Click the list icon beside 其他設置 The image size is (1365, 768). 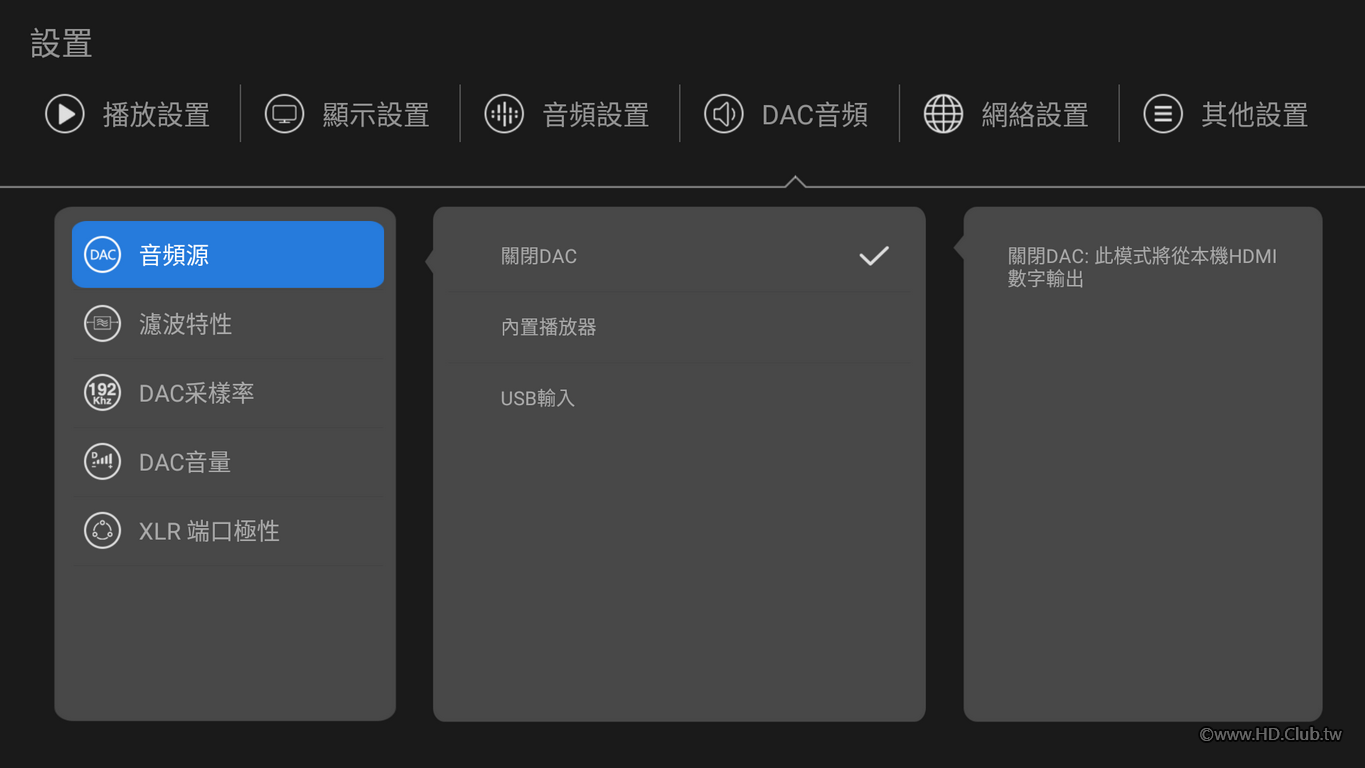tap(1163, 114)
